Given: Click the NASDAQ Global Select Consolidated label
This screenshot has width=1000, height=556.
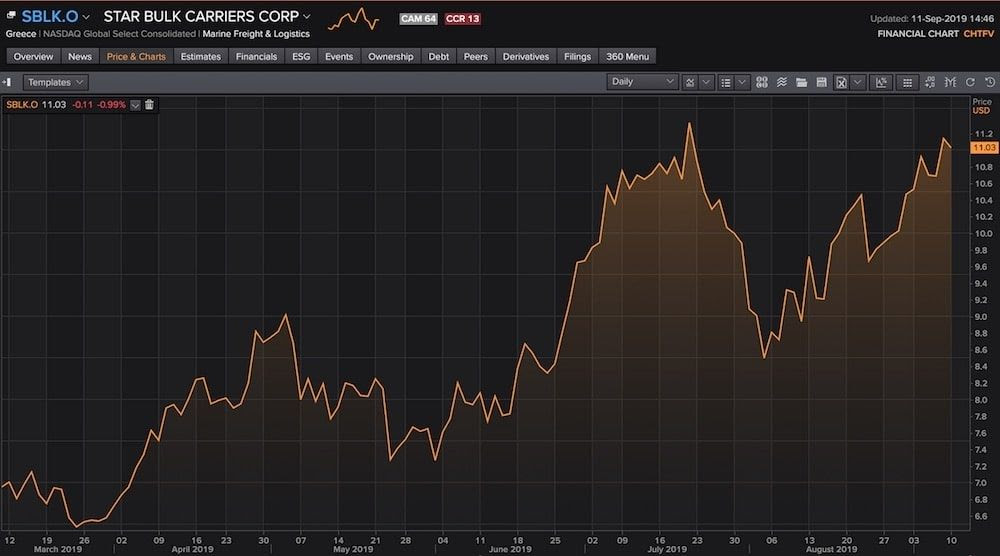Looking at the screenshot, I should click(x=119, y=34).
